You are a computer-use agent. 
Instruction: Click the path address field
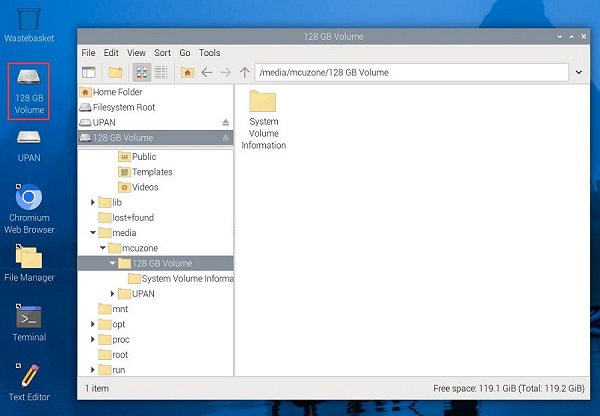click(x=411, y=72)
